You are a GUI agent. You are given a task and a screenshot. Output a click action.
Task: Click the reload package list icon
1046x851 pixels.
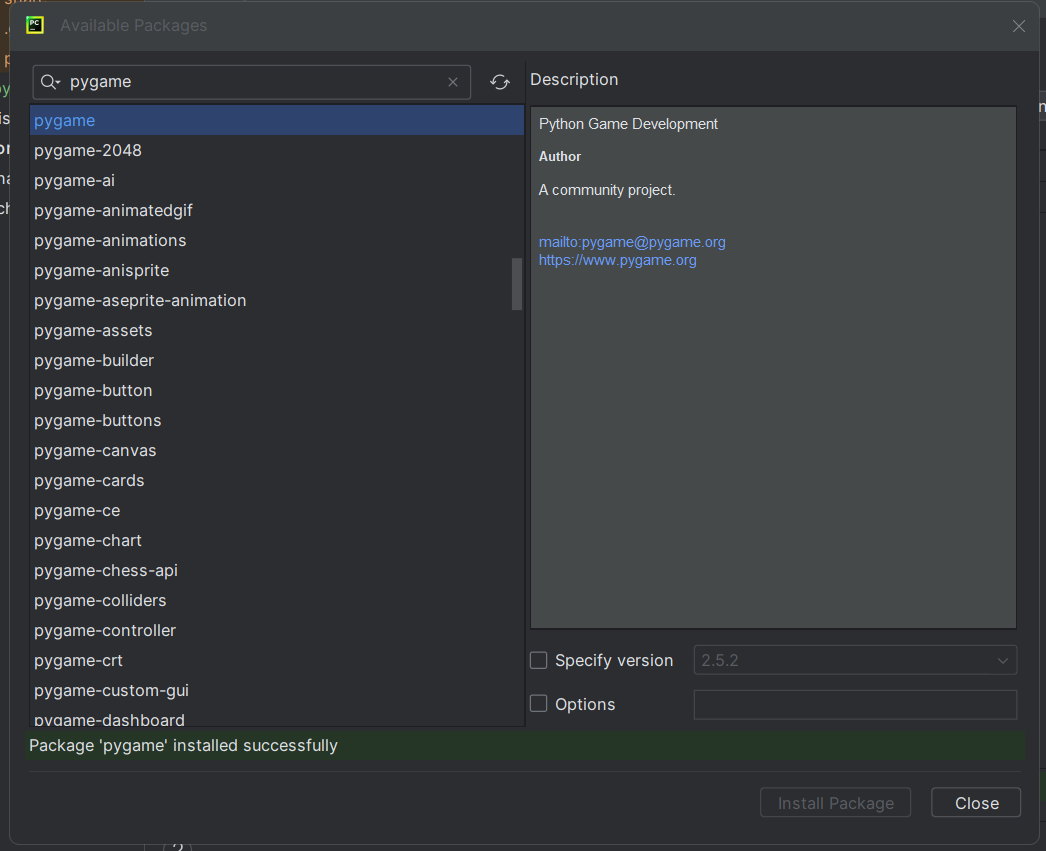(500, 82)
